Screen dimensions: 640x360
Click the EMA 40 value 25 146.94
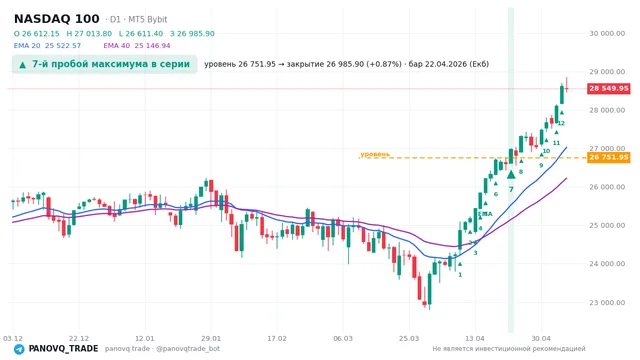[x=152, y=46]
